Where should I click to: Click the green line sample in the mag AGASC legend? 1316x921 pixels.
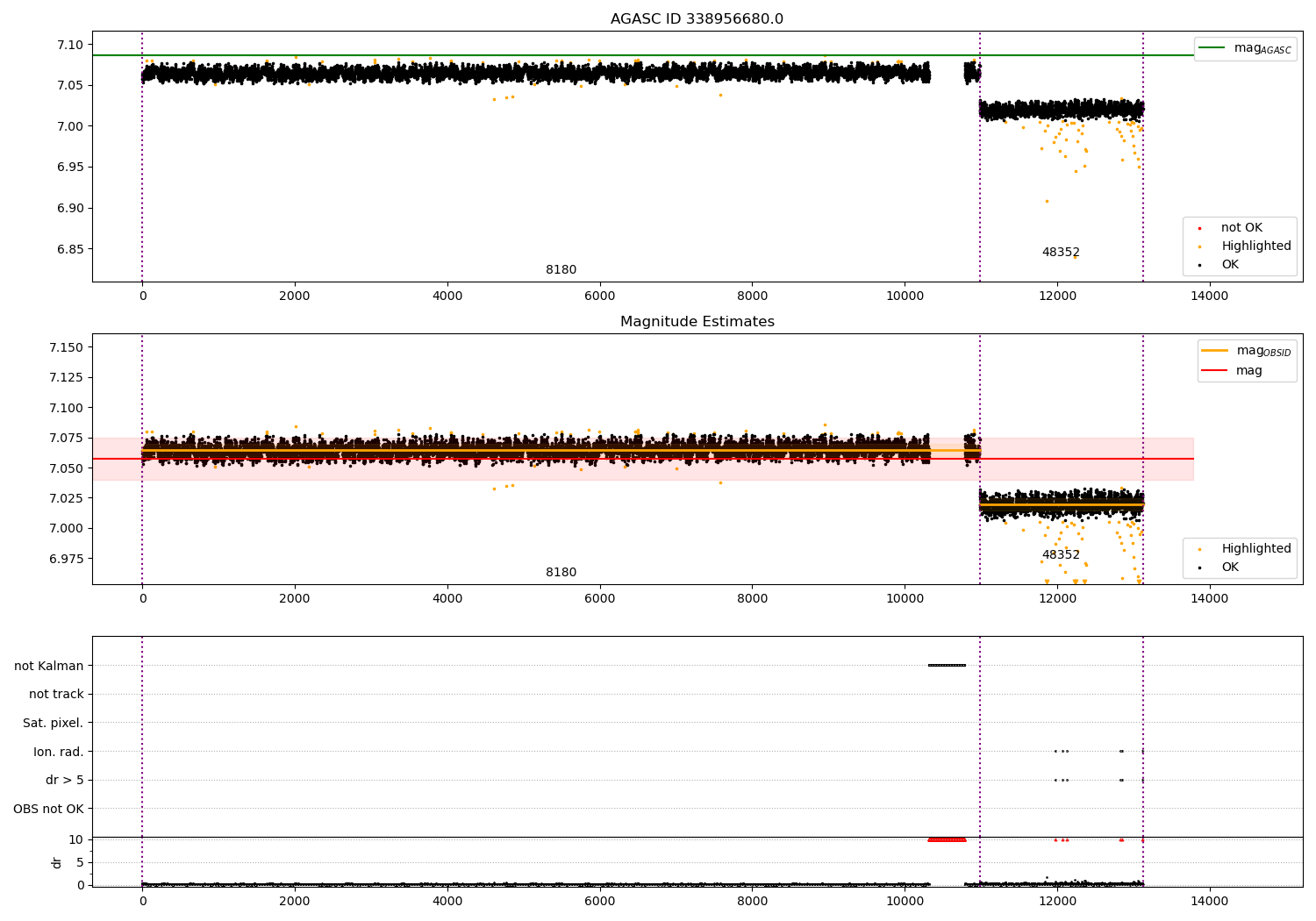pos(1212,48)
